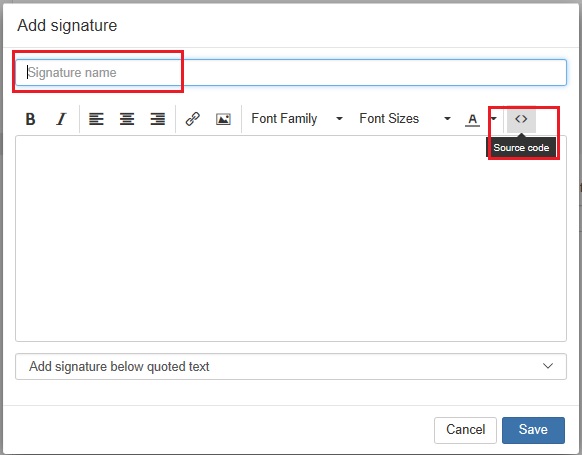Align signature text to the right
The height and width of the screenshot is (455, 582).
(x=158, y=119)
